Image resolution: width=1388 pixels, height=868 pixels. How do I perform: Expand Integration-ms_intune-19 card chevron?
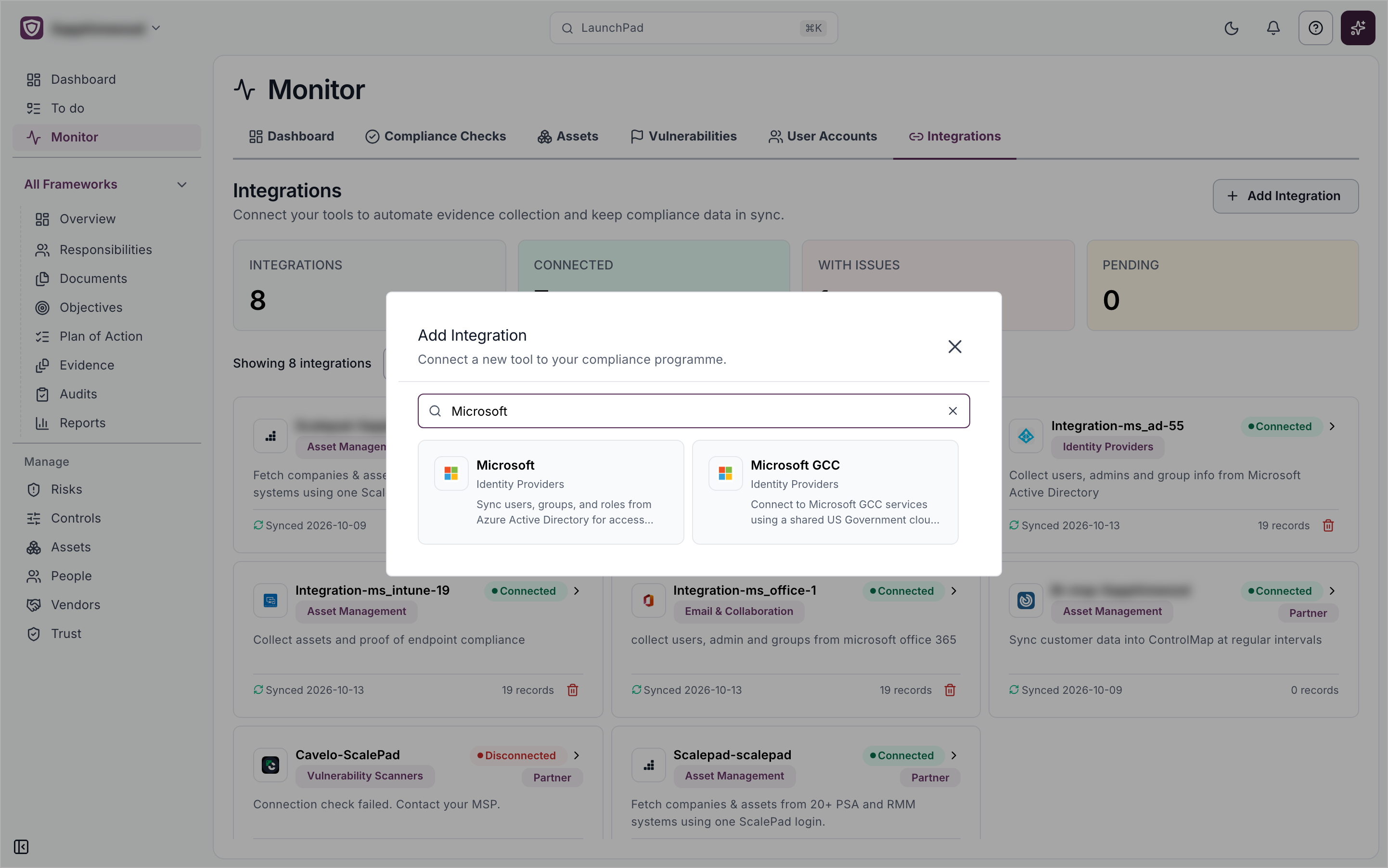pos(577,591)
